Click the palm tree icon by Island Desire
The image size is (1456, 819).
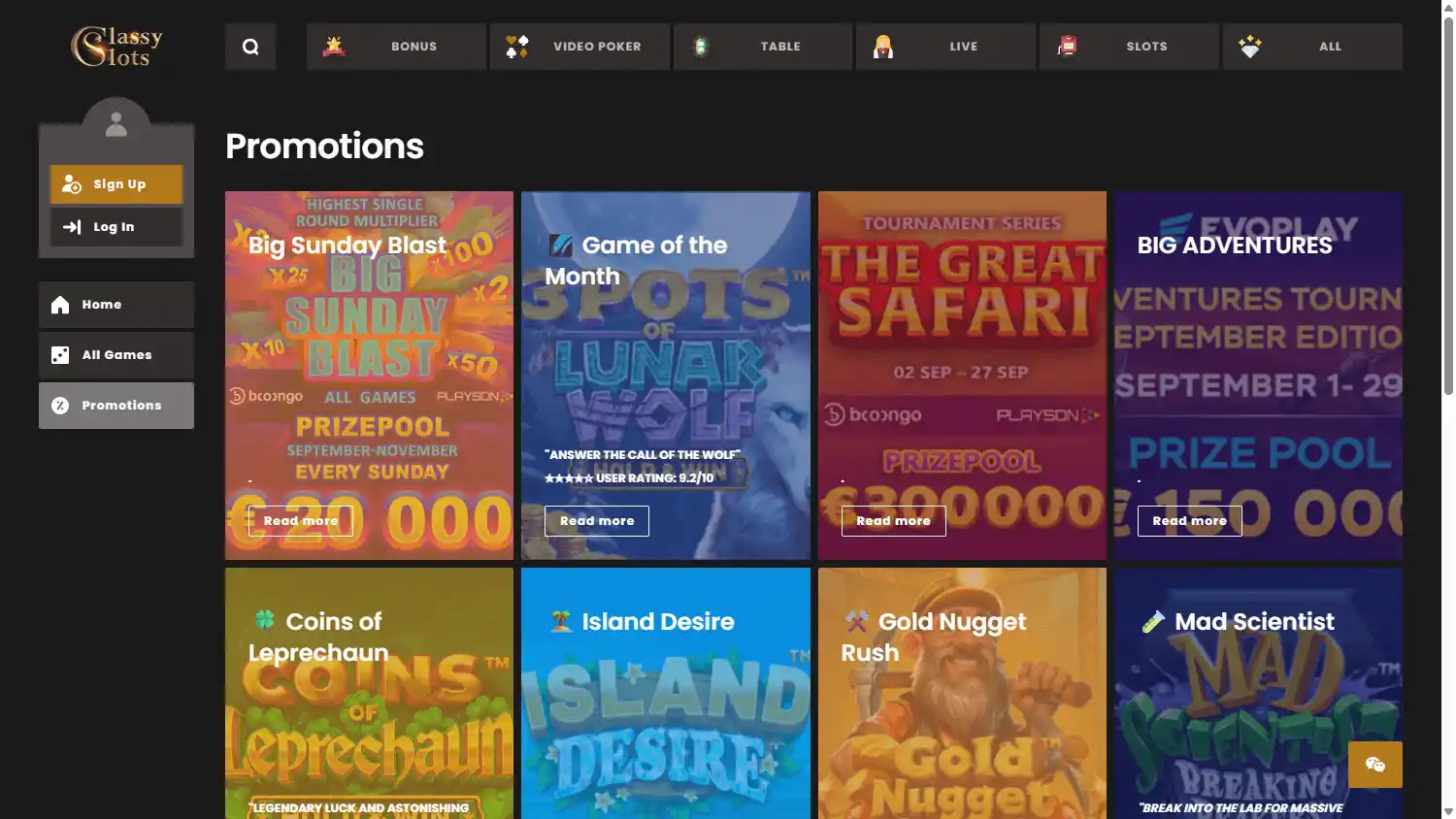pyautogui.click(x=561, y=621)
